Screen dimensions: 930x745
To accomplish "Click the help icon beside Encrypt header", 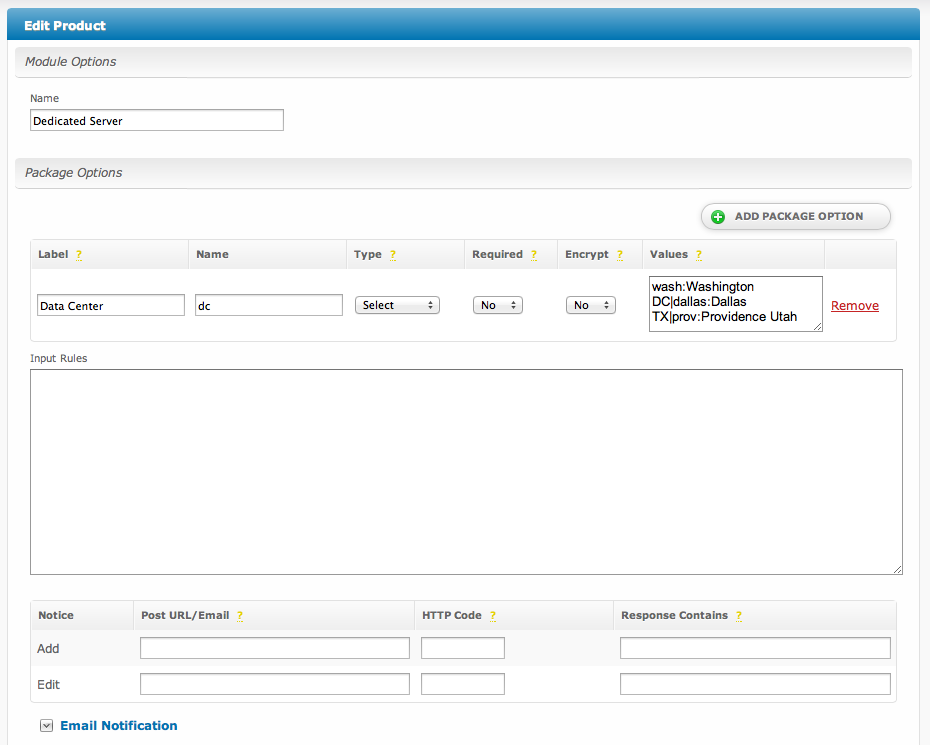I will pyautogui.click(x=620, y=255).
